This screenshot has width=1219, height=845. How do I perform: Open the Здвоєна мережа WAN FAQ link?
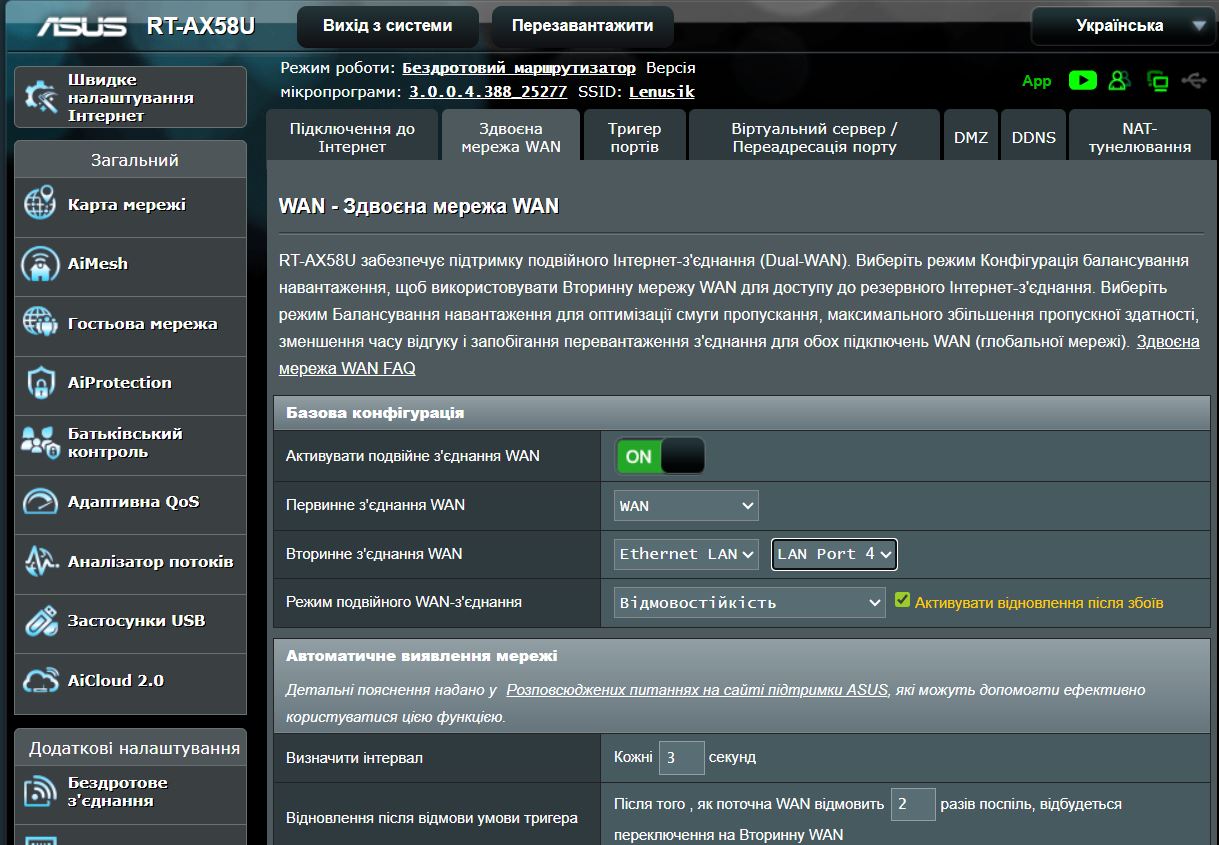point(347,368)
